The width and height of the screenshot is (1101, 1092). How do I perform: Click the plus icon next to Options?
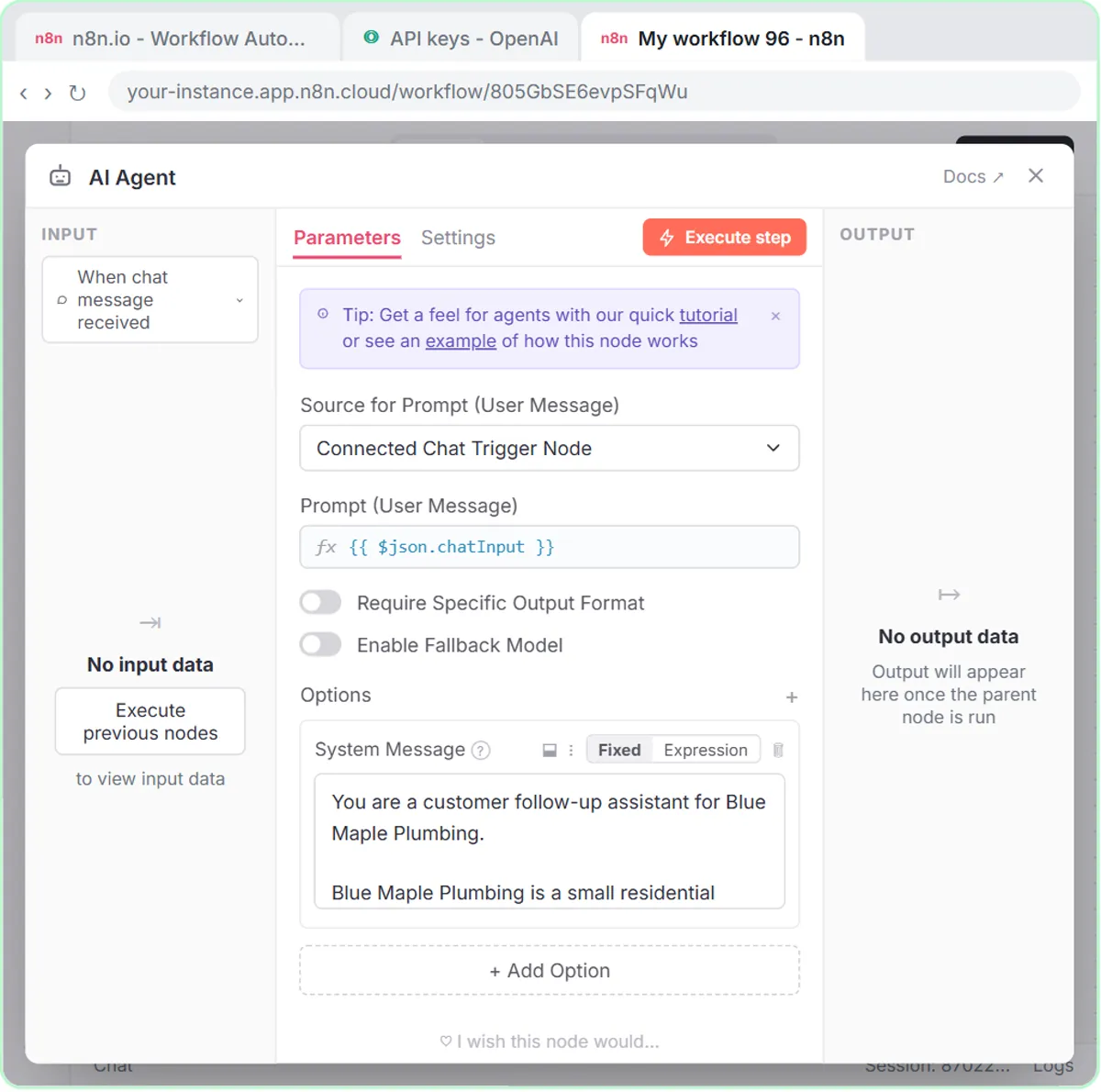pyautogui.click(x=792, y=697)
